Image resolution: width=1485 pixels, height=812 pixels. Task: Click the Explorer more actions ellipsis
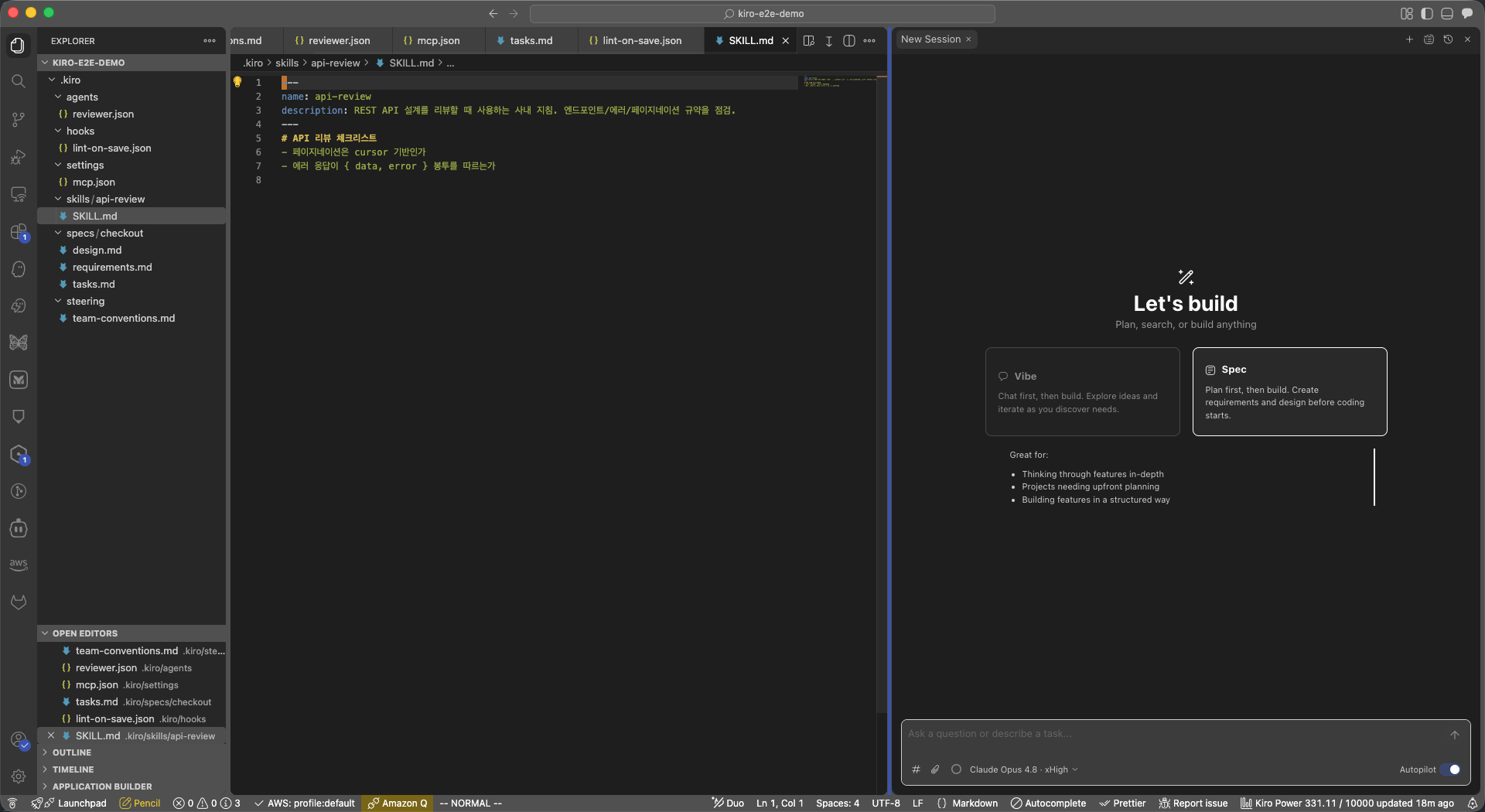tap(210, 41)
